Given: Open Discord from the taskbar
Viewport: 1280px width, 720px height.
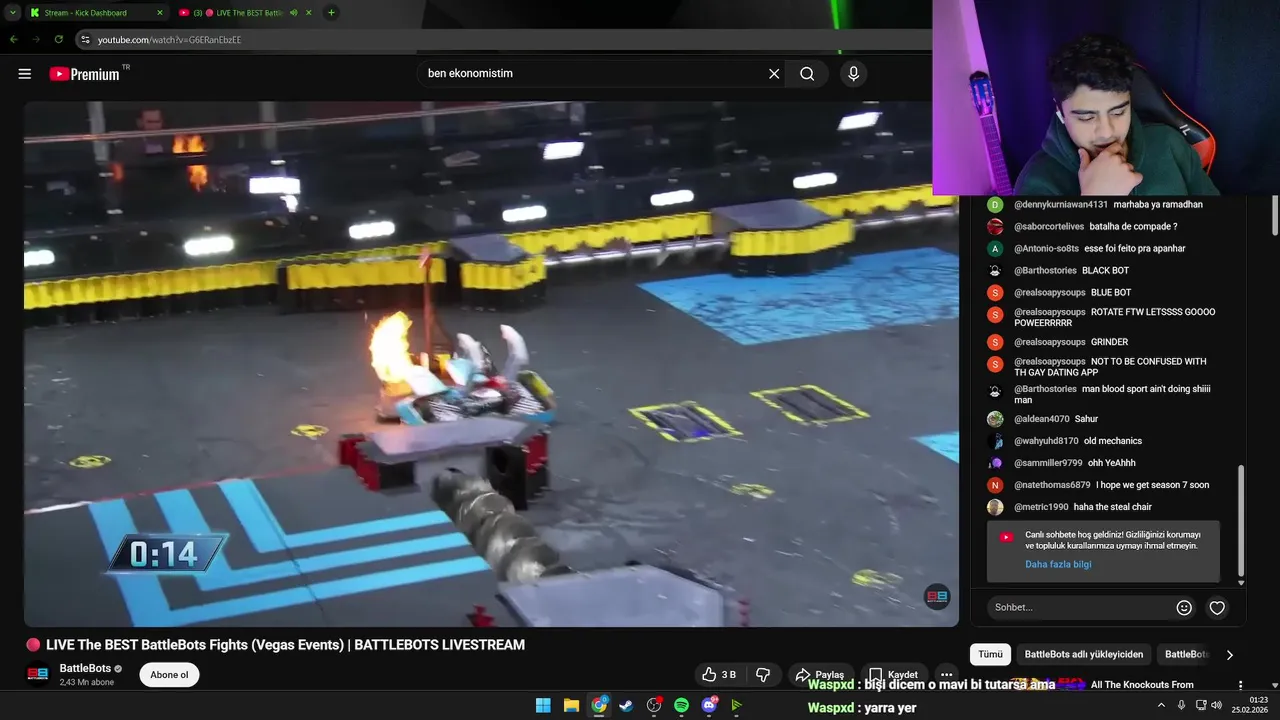Looking at the screenshot, I should coord(709,705).
